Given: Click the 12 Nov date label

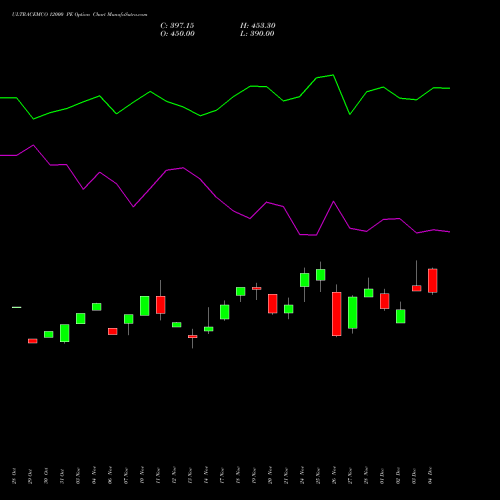Looking at the screenshot, I should [174, 476].
